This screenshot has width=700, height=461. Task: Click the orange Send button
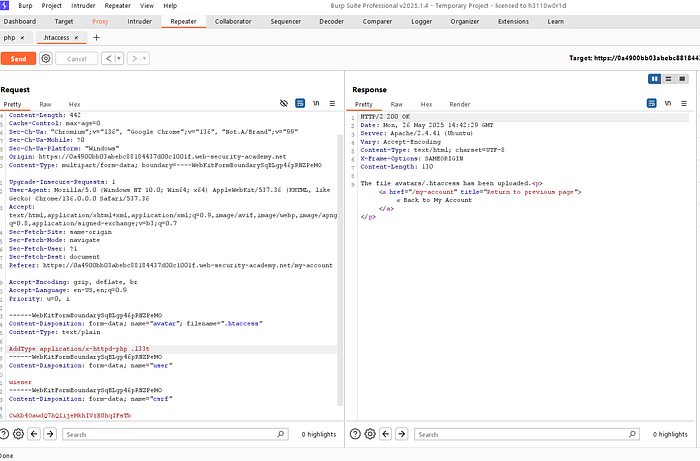click(18, 58)
